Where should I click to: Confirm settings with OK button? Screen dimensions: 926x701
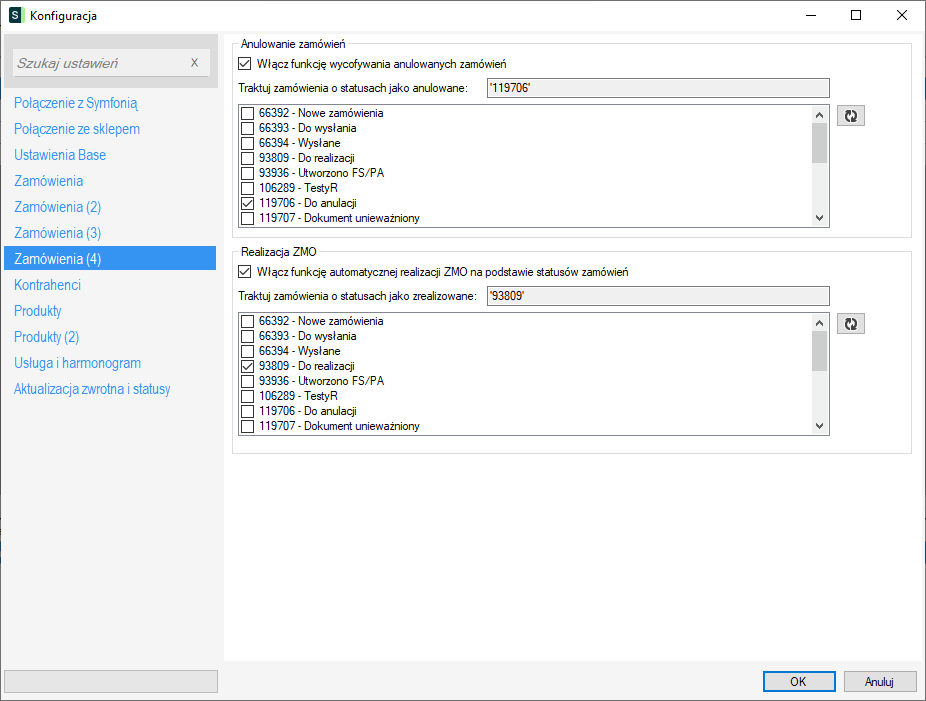(798, 681)
